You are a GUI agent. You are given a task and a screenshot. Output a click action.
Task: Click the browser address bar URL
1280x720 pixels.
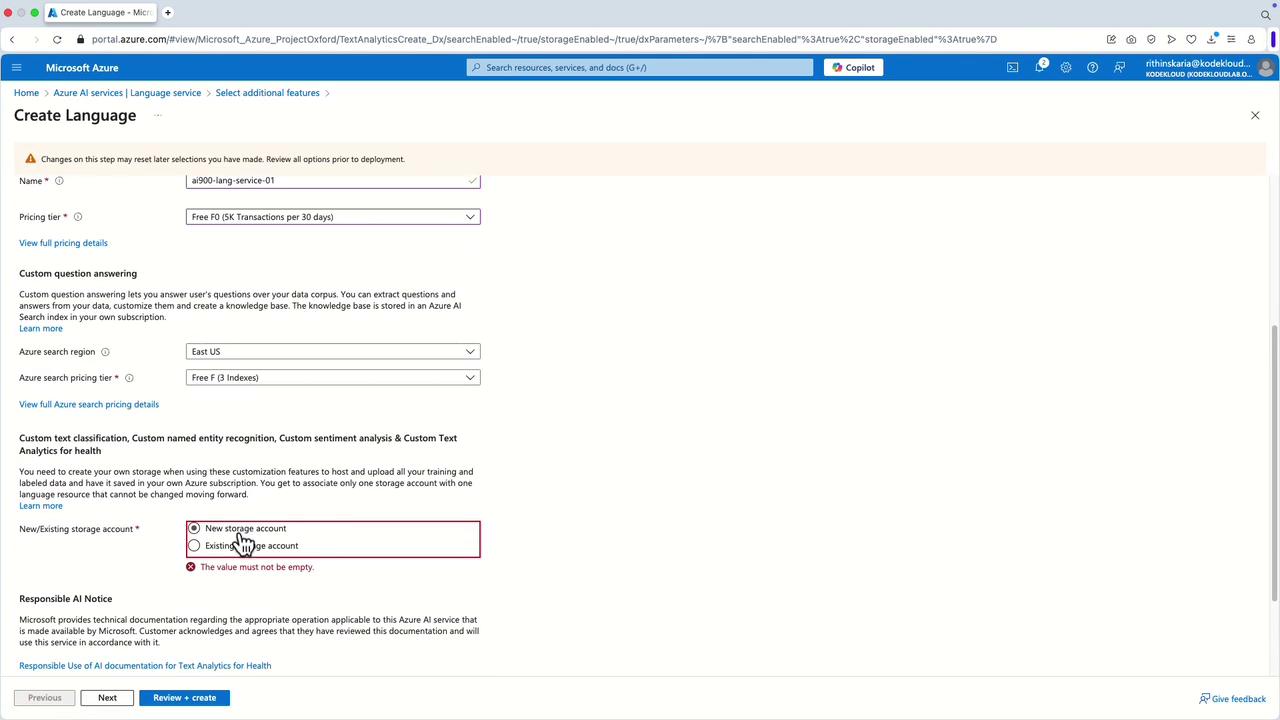tap(544, 39)
